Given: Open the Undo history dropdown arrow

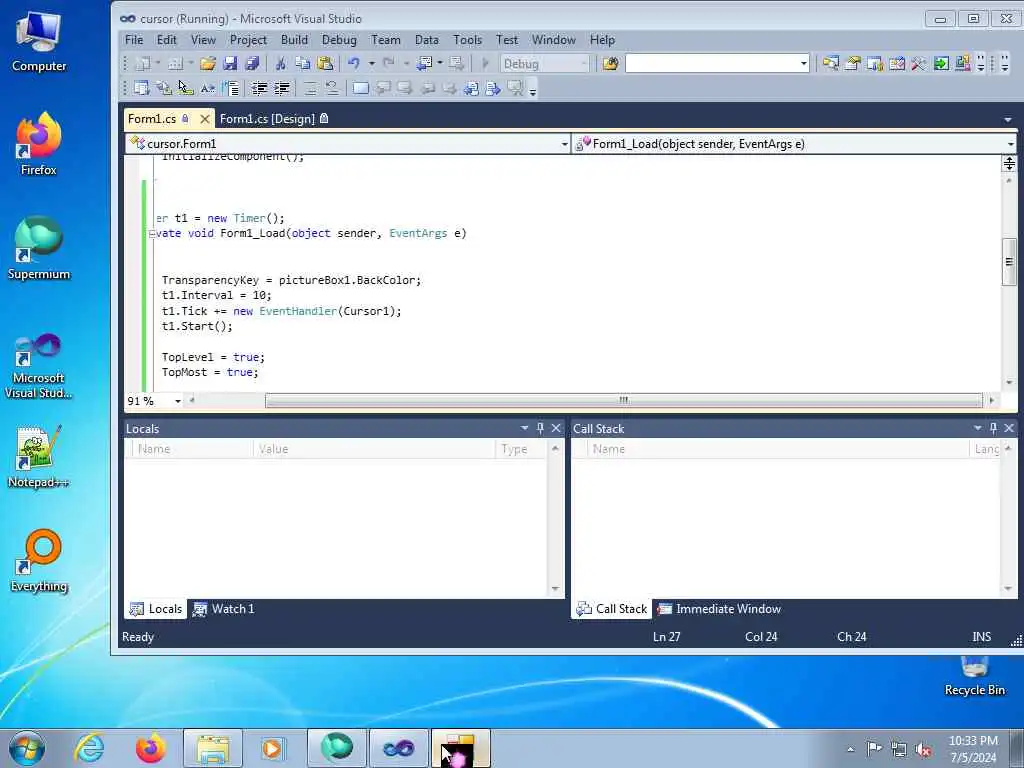Looking at the screenshot, I should click(x=372, y=63).
